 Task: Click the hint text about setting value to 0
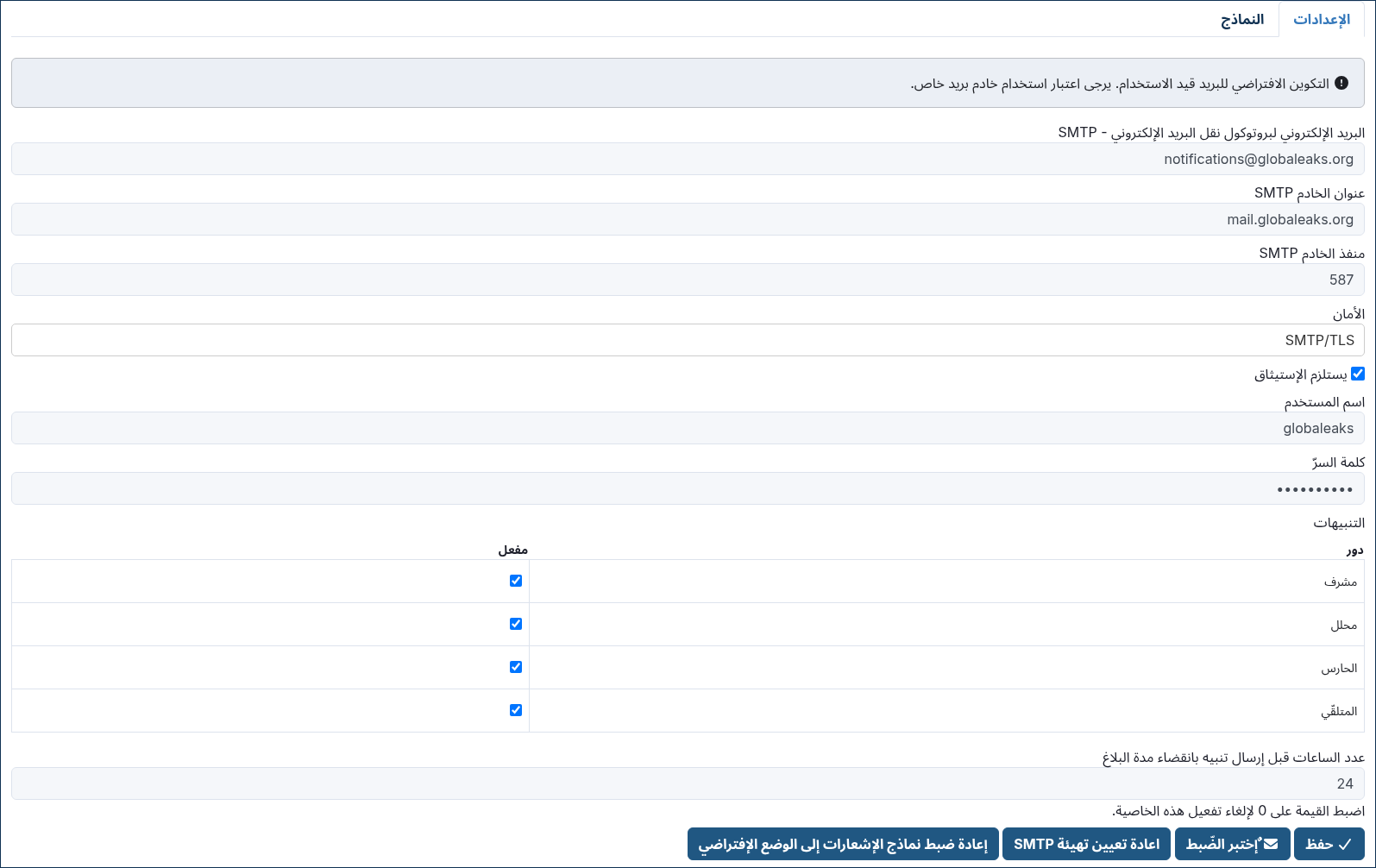tap(1238, 811)
